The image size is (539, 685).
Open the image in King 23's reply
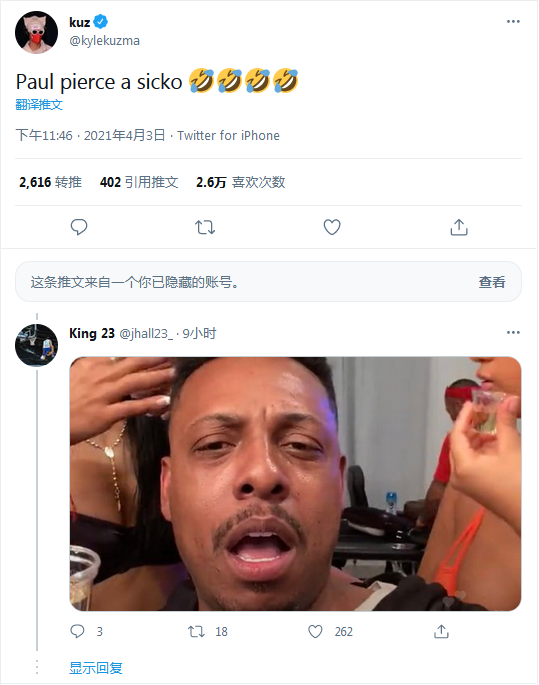[x=295, y=484]
